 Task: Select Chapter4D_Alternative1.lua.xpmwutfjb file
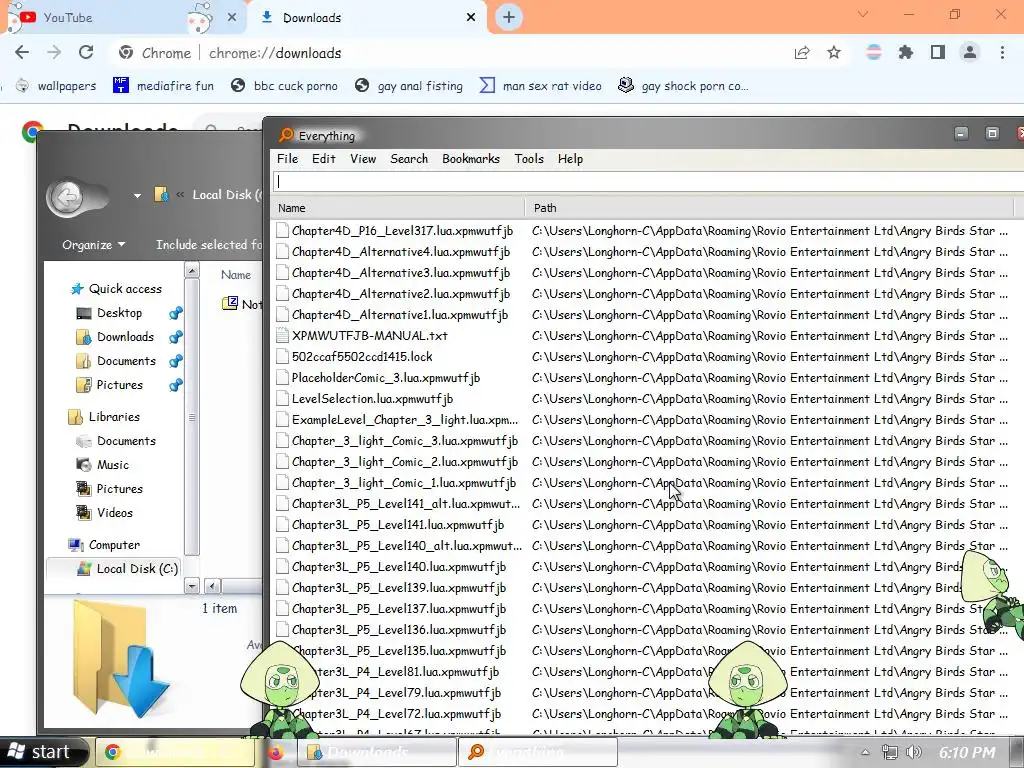400,315
